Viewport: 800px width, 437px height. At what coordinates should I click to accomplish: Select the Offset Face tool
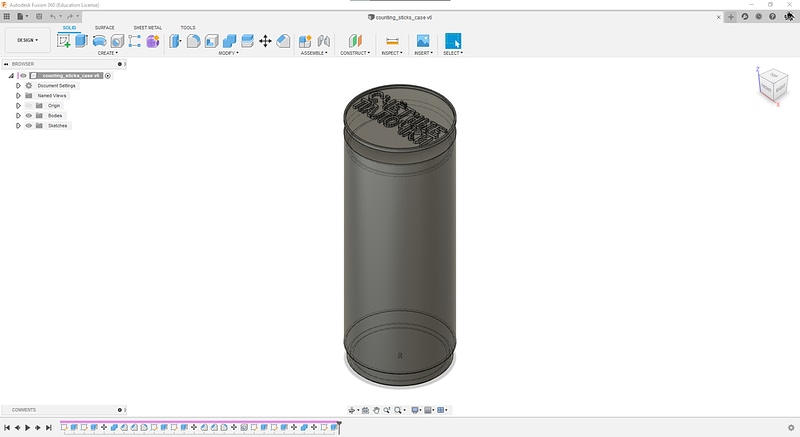pos(247,41)
